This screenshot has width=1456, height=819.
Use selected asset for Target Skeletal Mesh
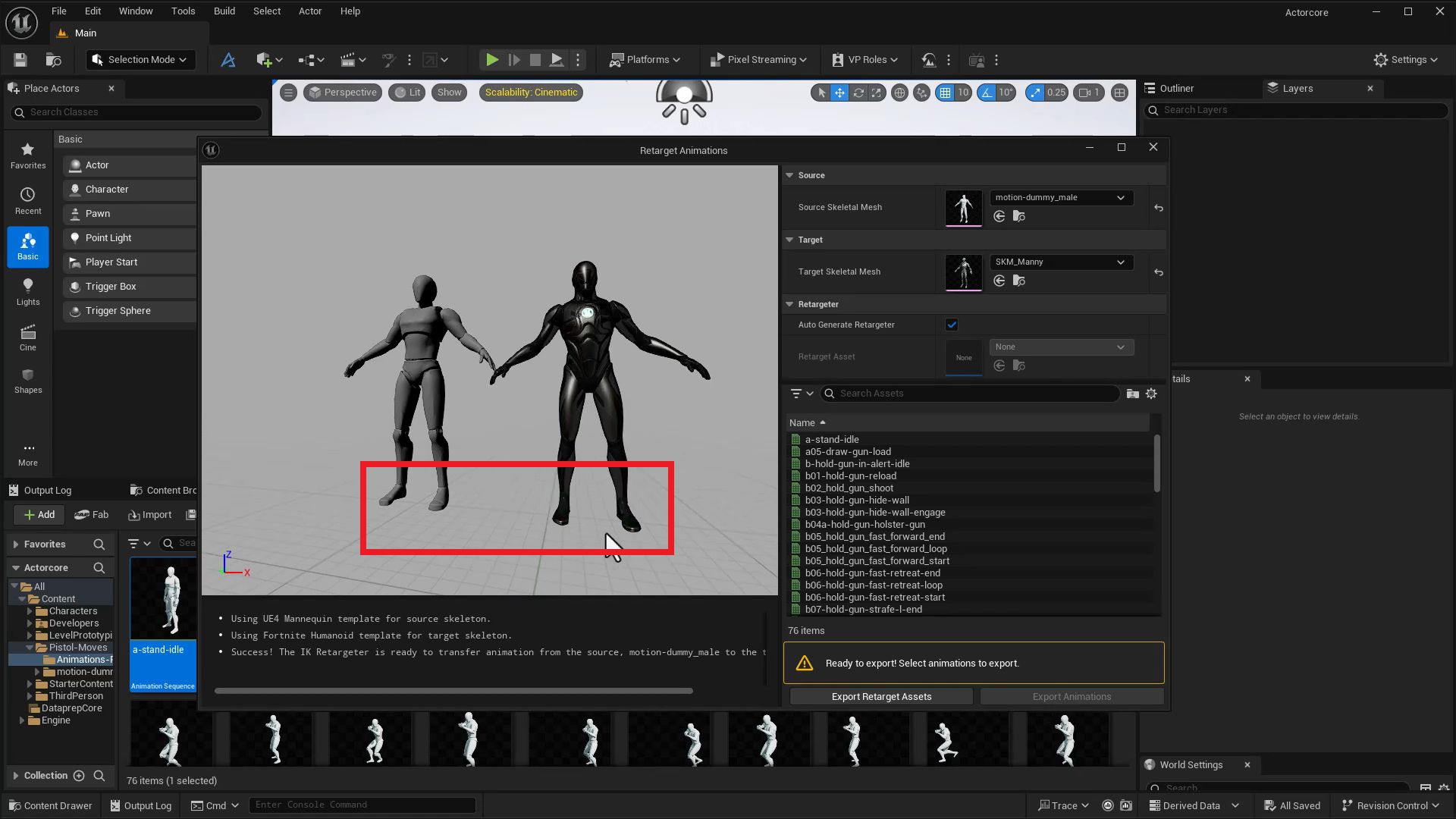[x=999, y=281]
